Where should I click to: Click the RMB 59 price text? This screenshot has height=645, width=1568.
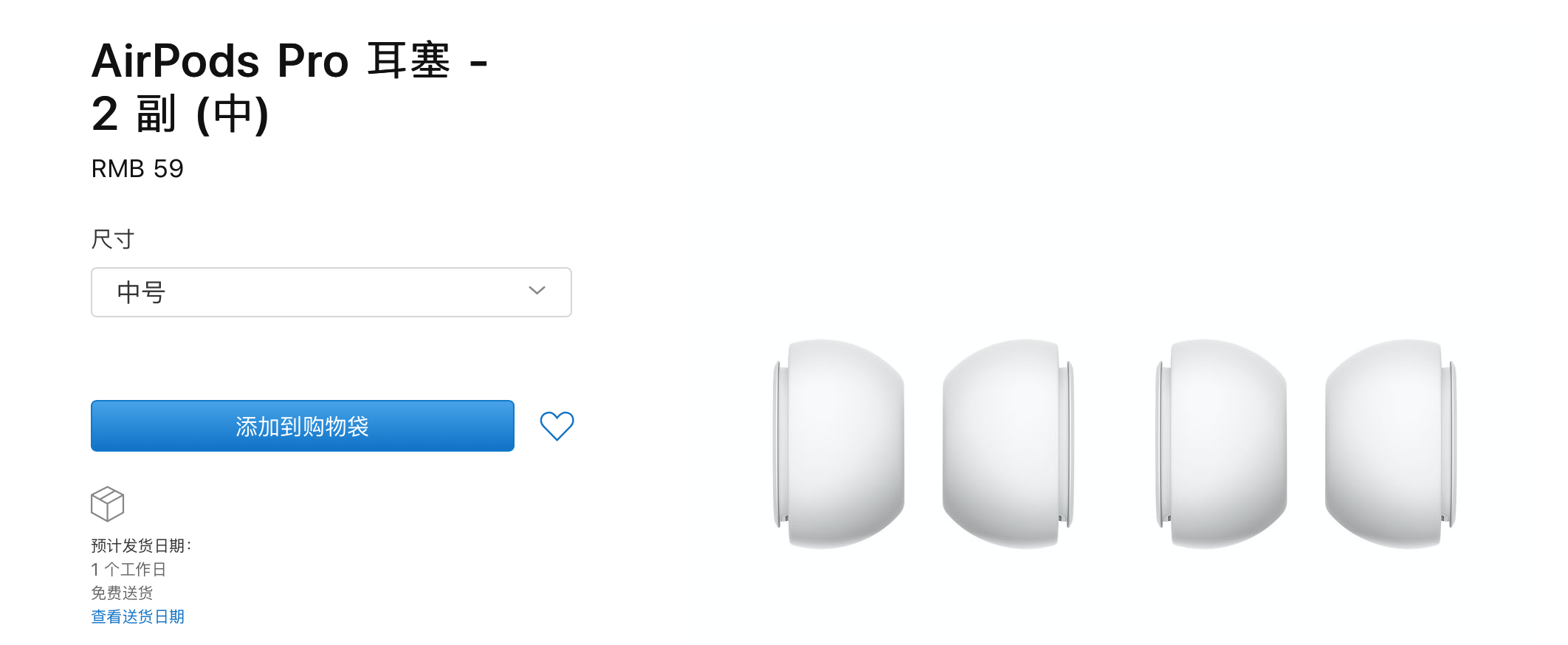[137, 169]
